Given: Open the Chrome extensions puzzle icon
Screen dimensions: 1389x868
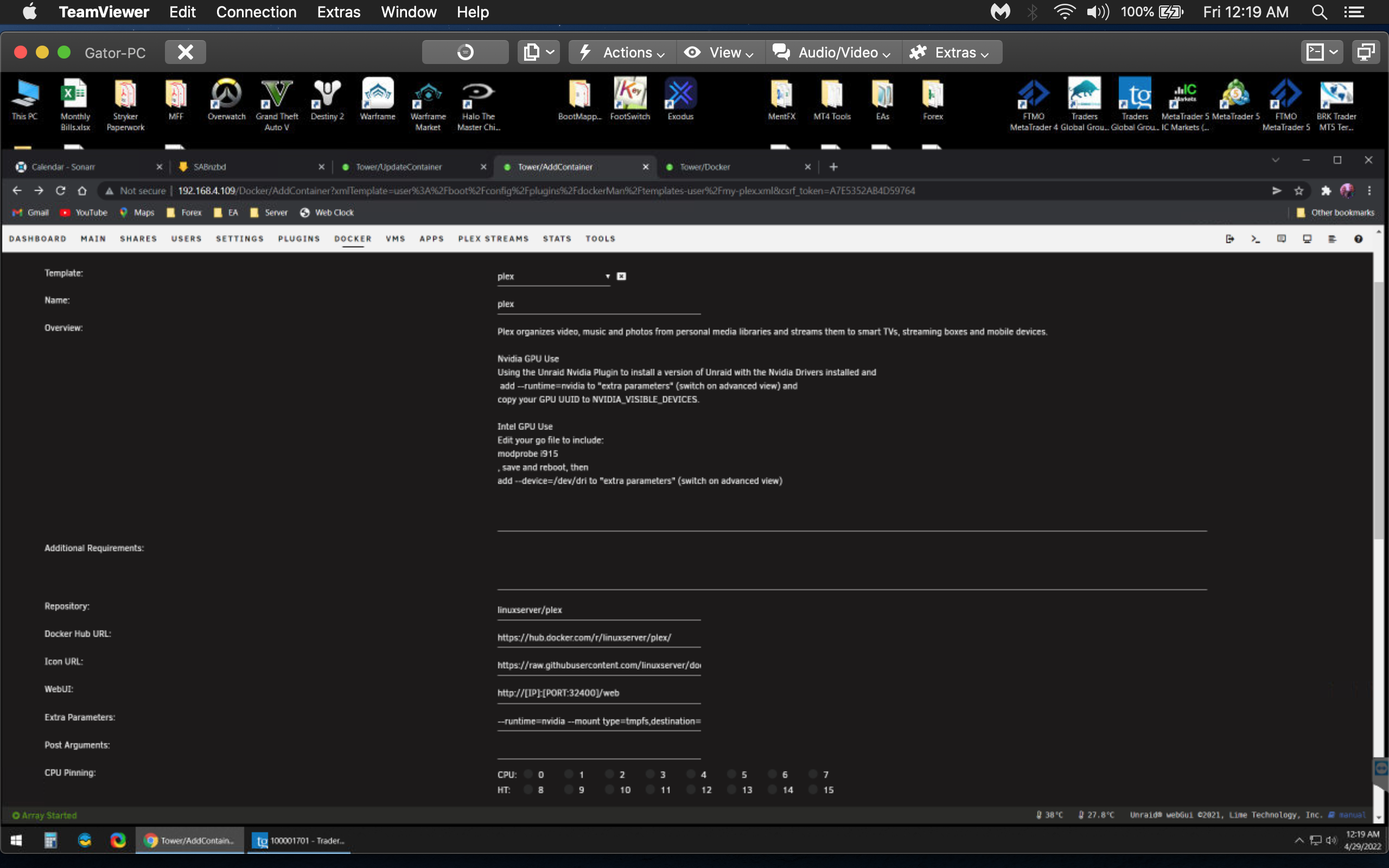Looking at the screenshot, I should [1326, 190].
